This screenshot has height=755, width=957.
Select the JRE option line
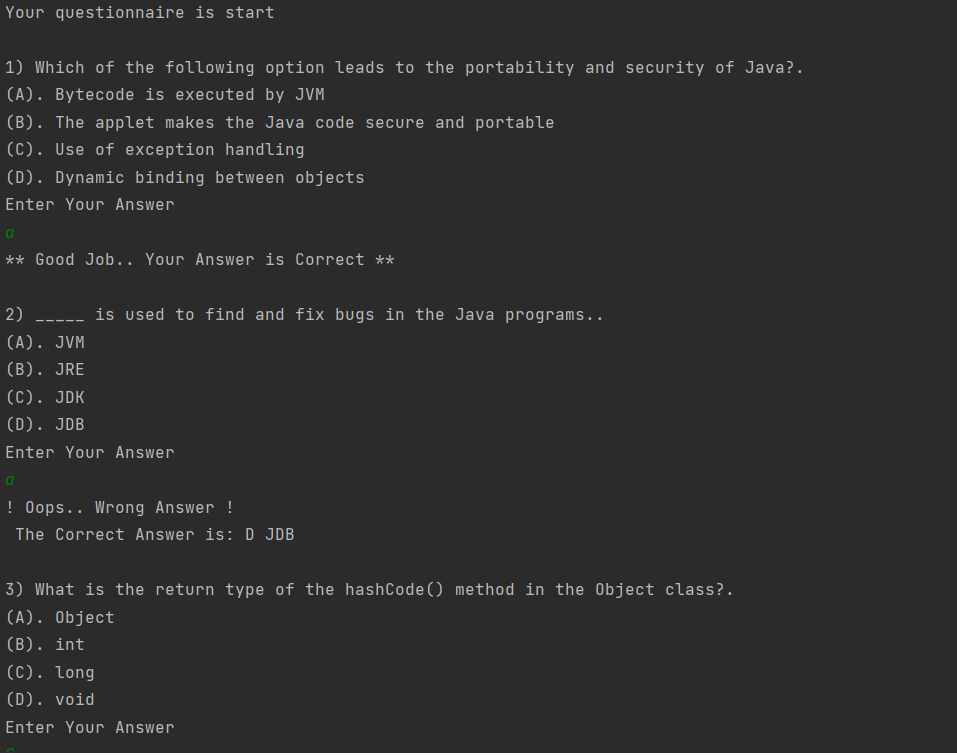[x=45, y=370]
